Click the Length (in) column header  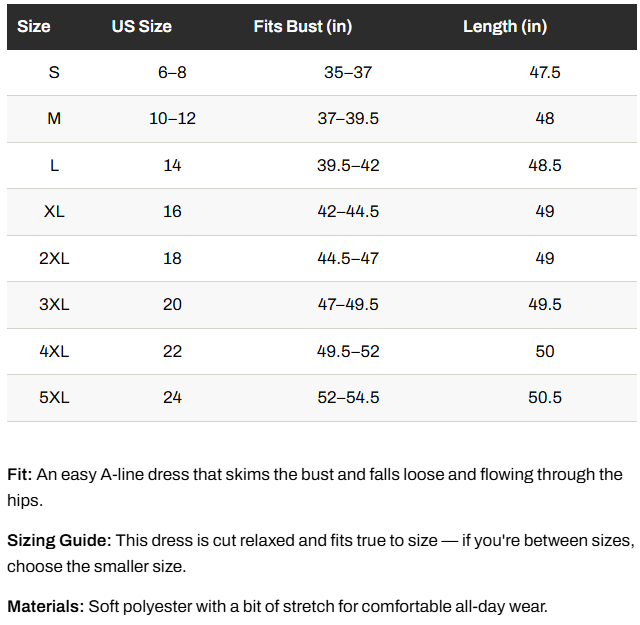505,27
